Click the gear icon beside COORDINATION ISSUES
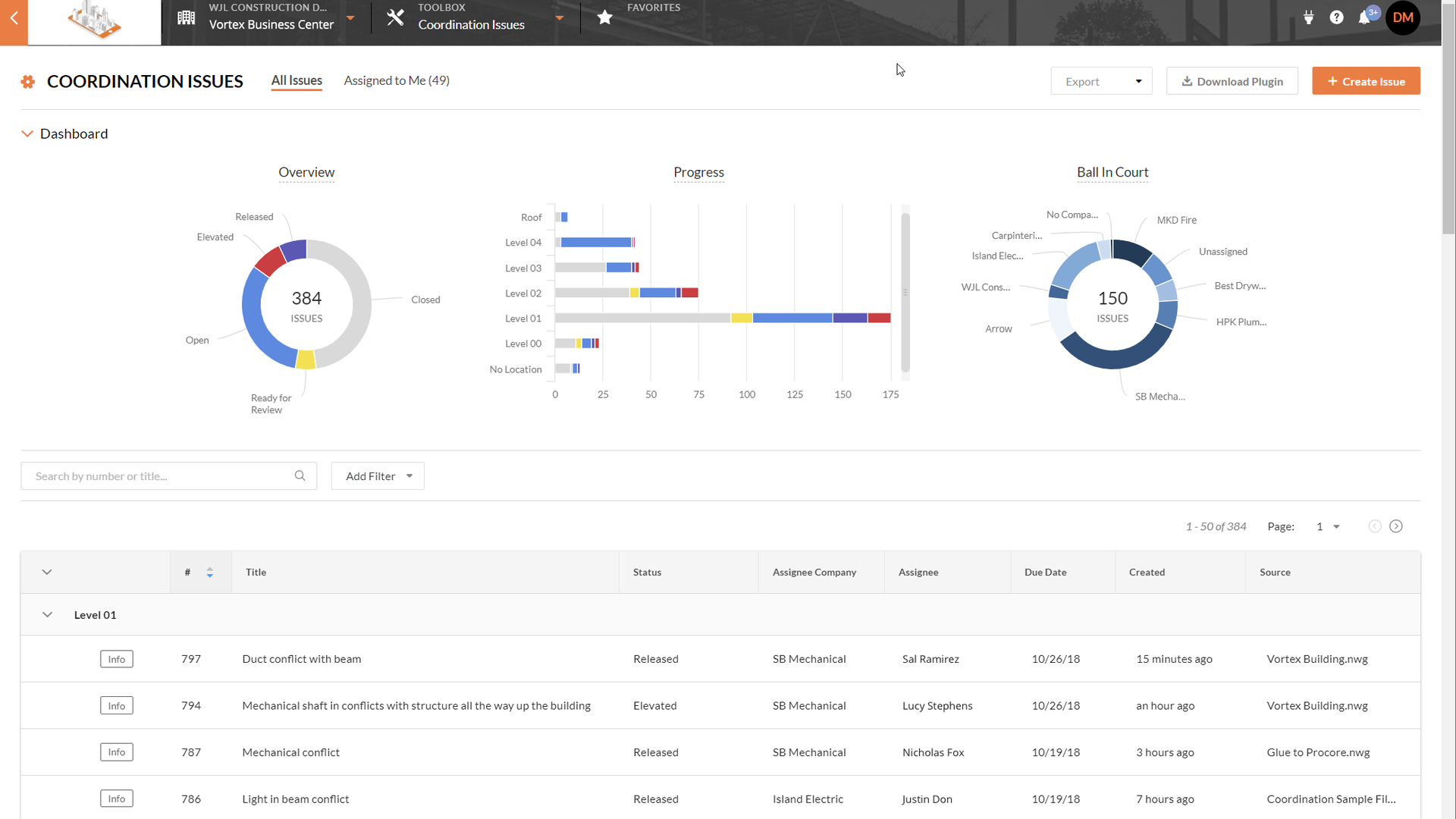Screen dimensions: 1456x819 pyautogui.click(x=28, y=81)
